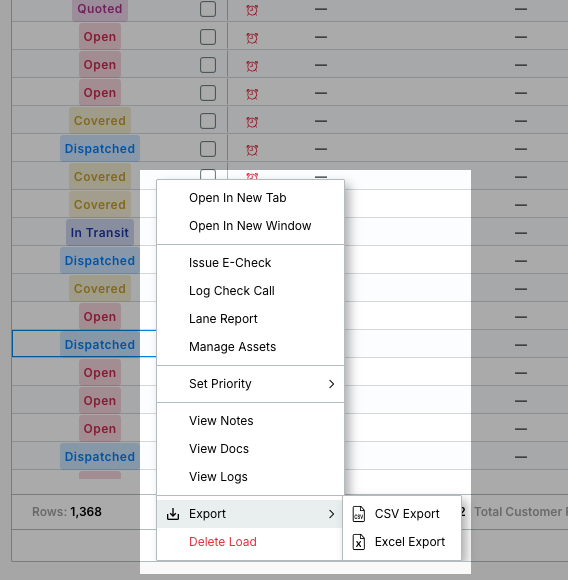568x580 pixels.
Task: Expand the Export submenu chevron
Action: [x=331, y=514]
